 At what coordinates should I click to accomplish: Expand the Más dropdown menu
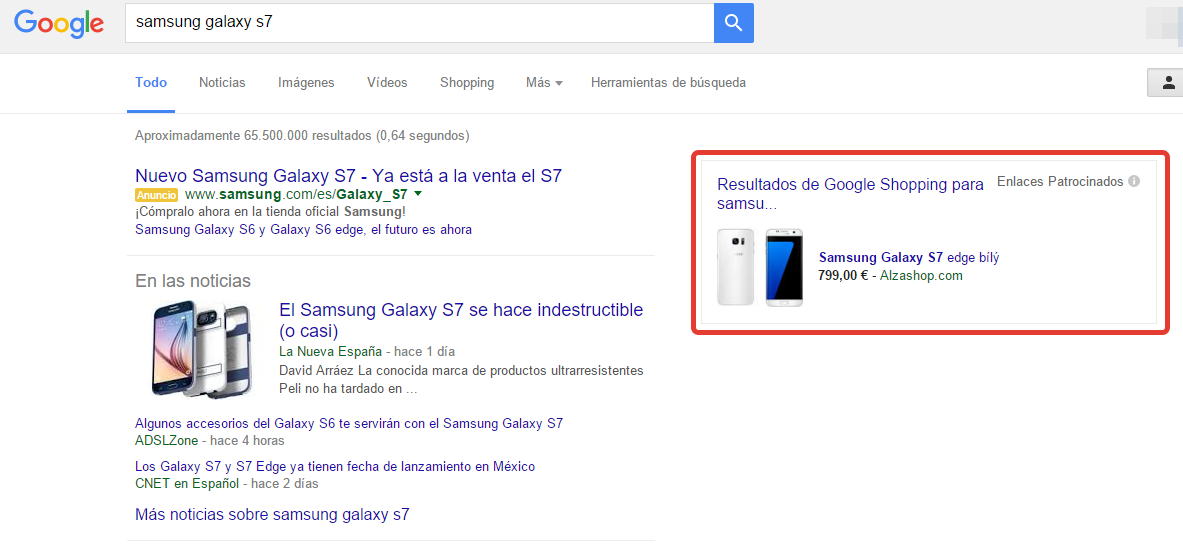[544, 83]
